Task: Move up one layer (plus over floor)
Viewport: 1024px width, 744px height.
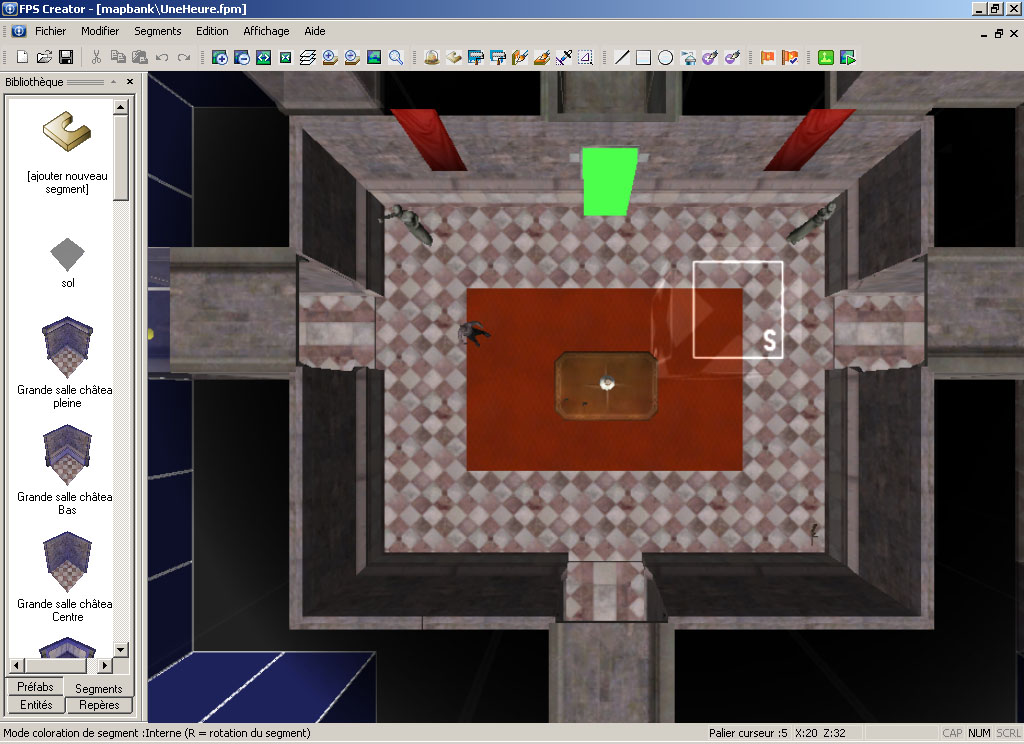Action: pyautogui.click(x=330, y=57)
